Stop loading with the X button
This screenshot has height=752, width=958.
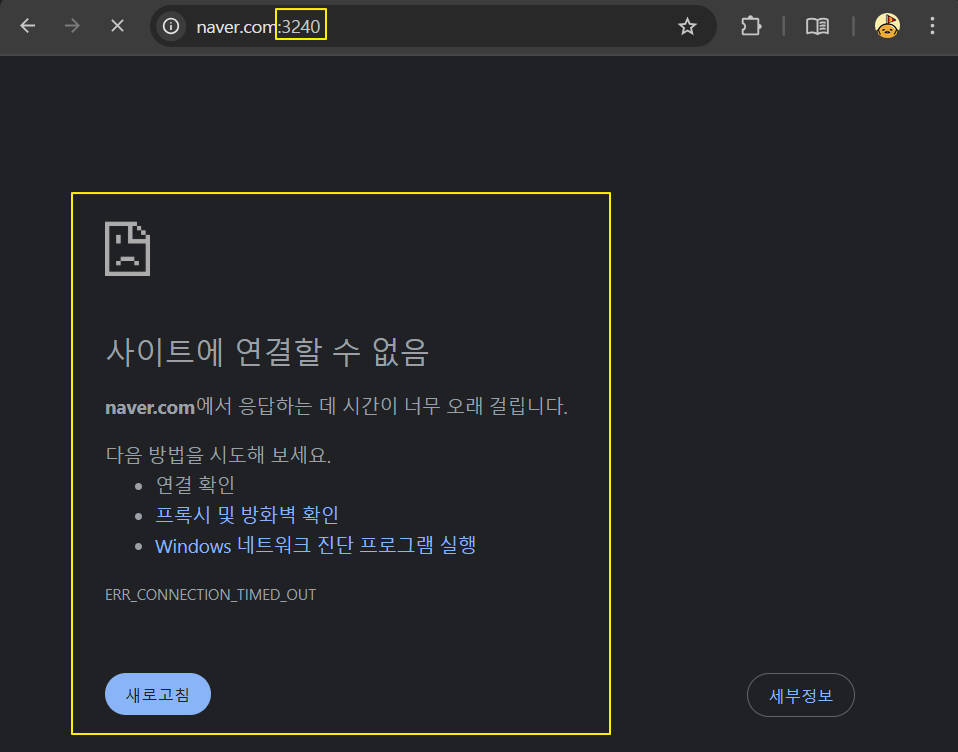117,26
